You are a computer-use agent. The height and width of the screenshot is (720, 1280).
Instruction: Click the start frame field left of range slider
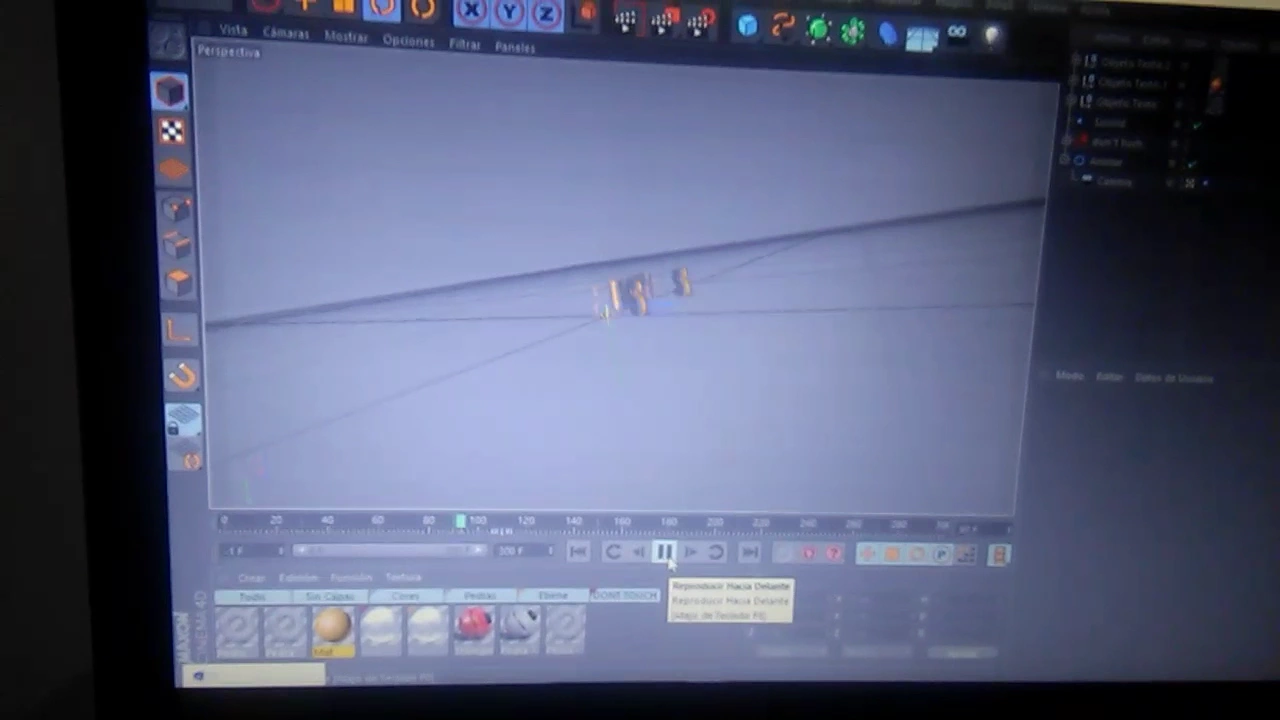(x=252, y=550)
